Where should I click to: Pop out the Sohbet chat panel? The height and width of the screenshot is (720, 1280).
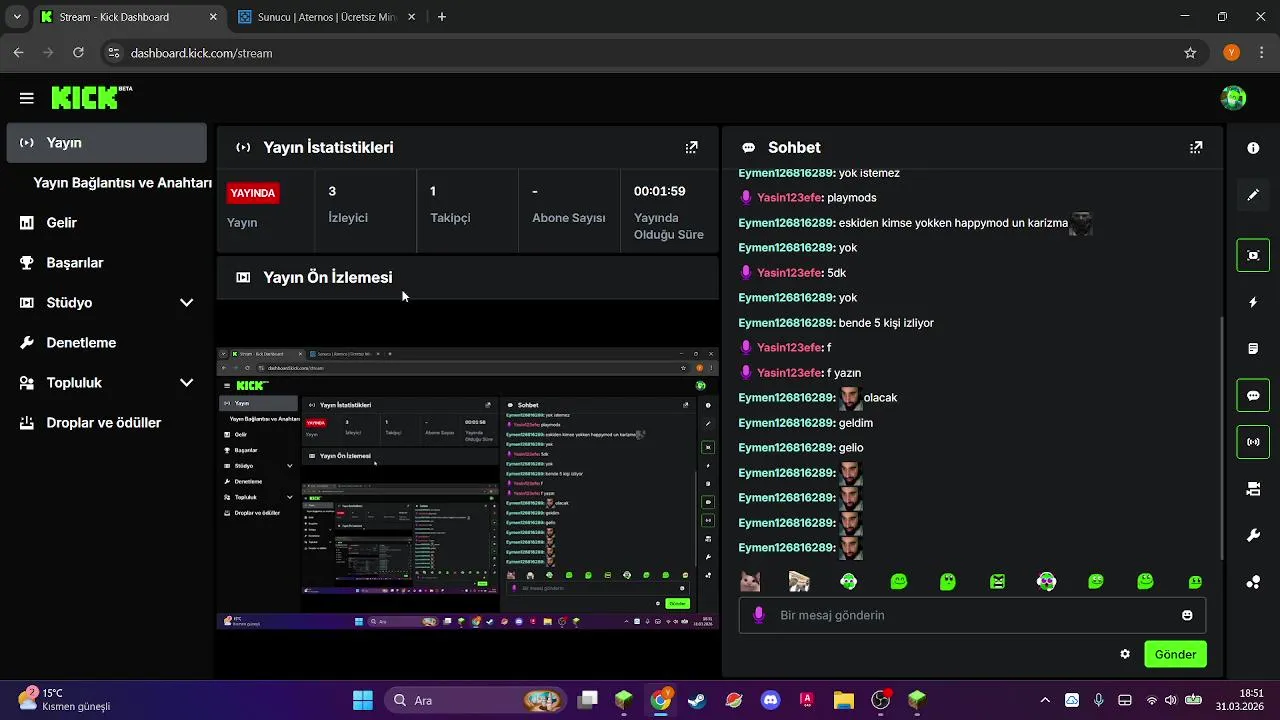click(1195, 147)
